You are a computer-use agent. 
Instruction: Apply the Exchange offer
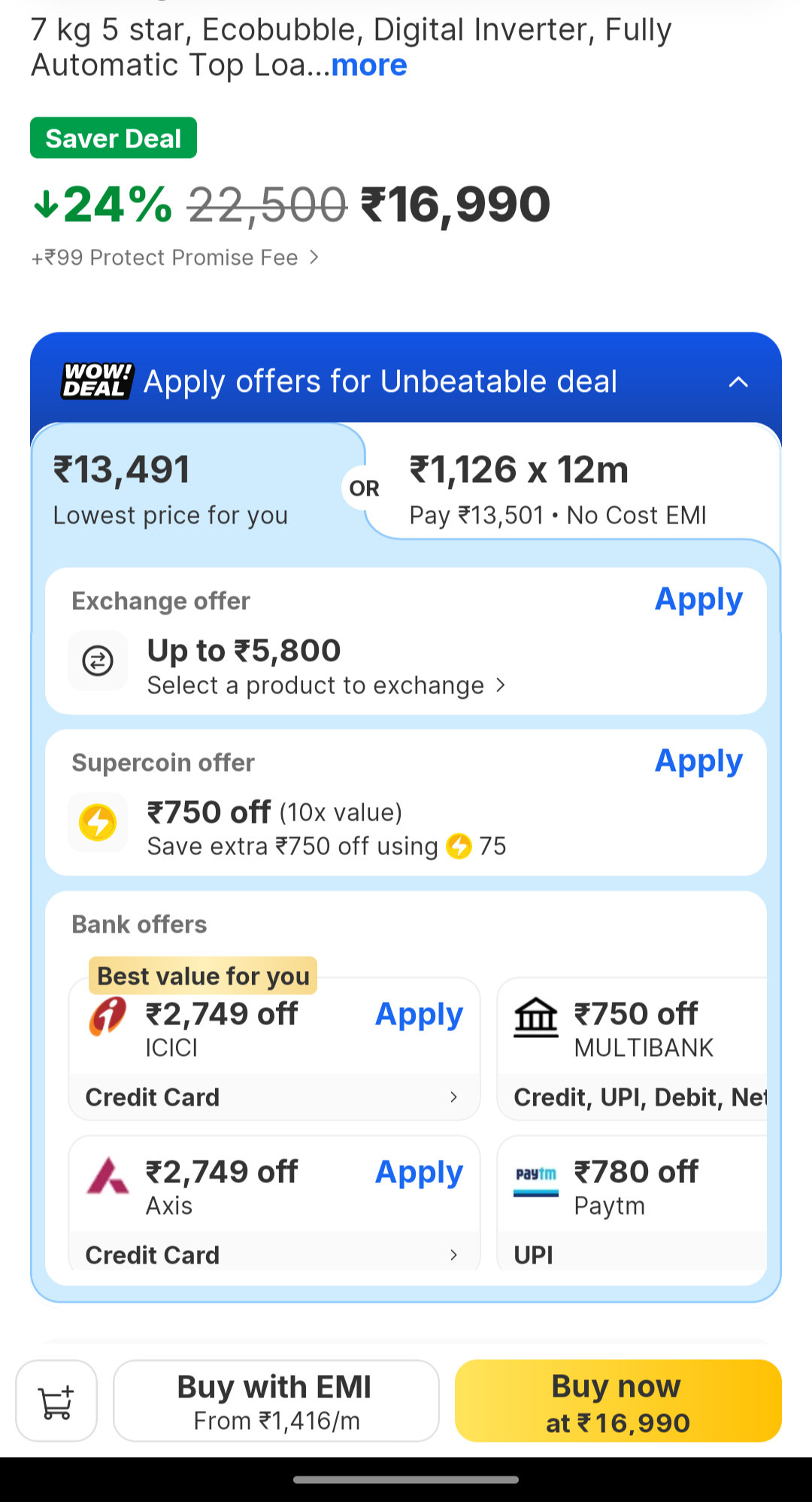[x=698, y=600]
